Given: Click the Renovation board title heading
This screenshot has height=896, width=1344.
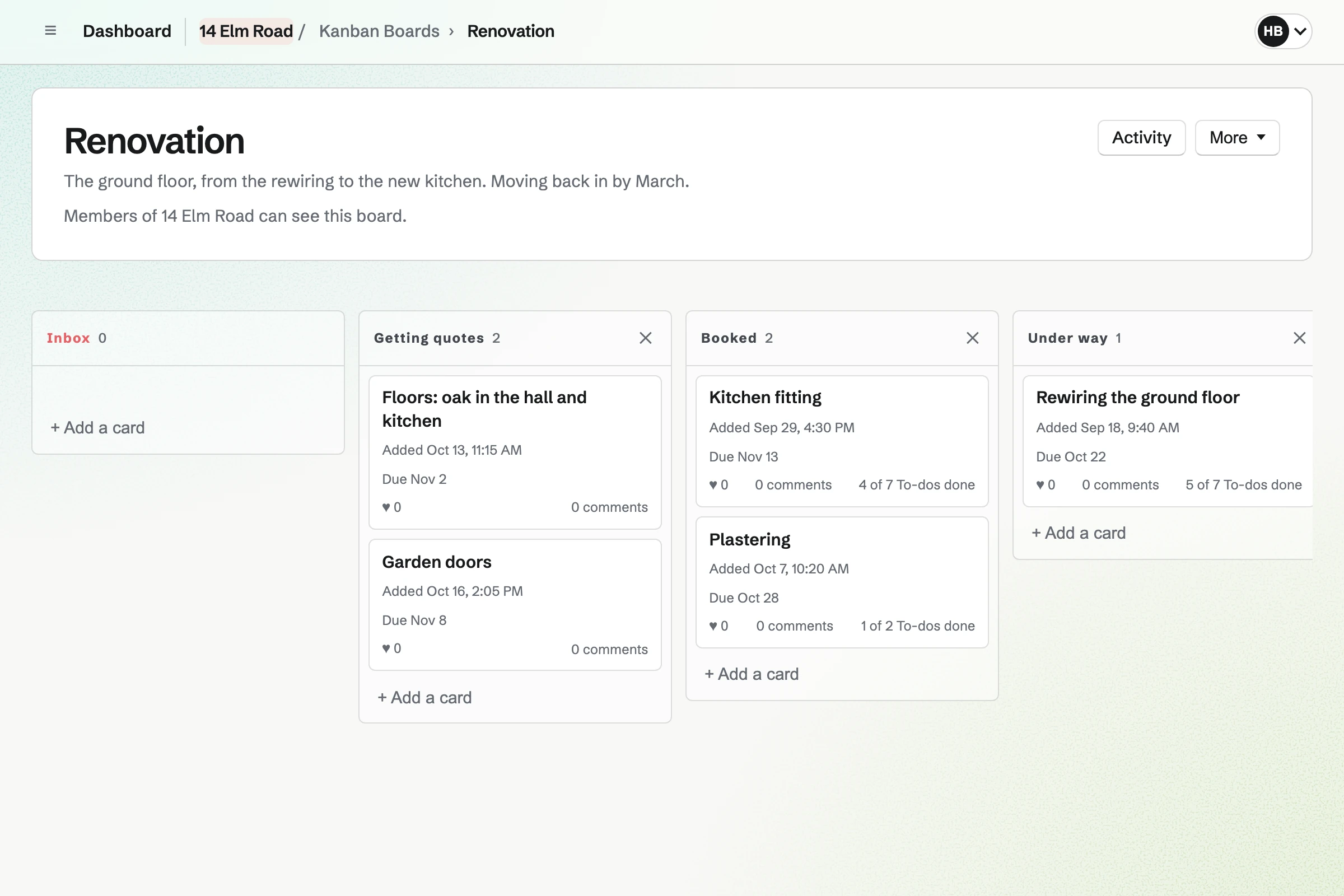Looking at the screenshot, I should (153, 141).
